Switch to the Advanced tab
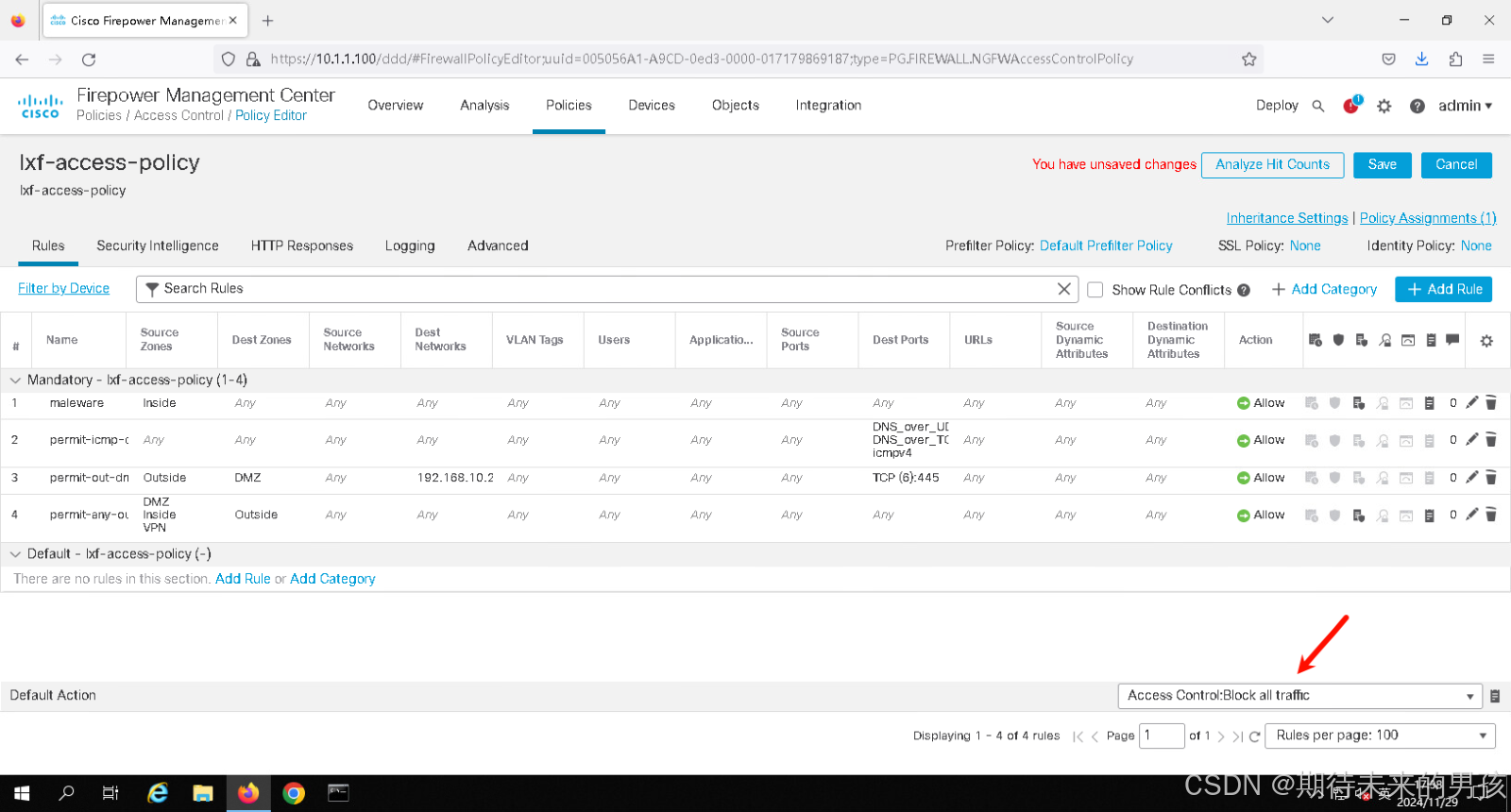The height and width of the screenshot is (812, 1511). coord(498,245)
